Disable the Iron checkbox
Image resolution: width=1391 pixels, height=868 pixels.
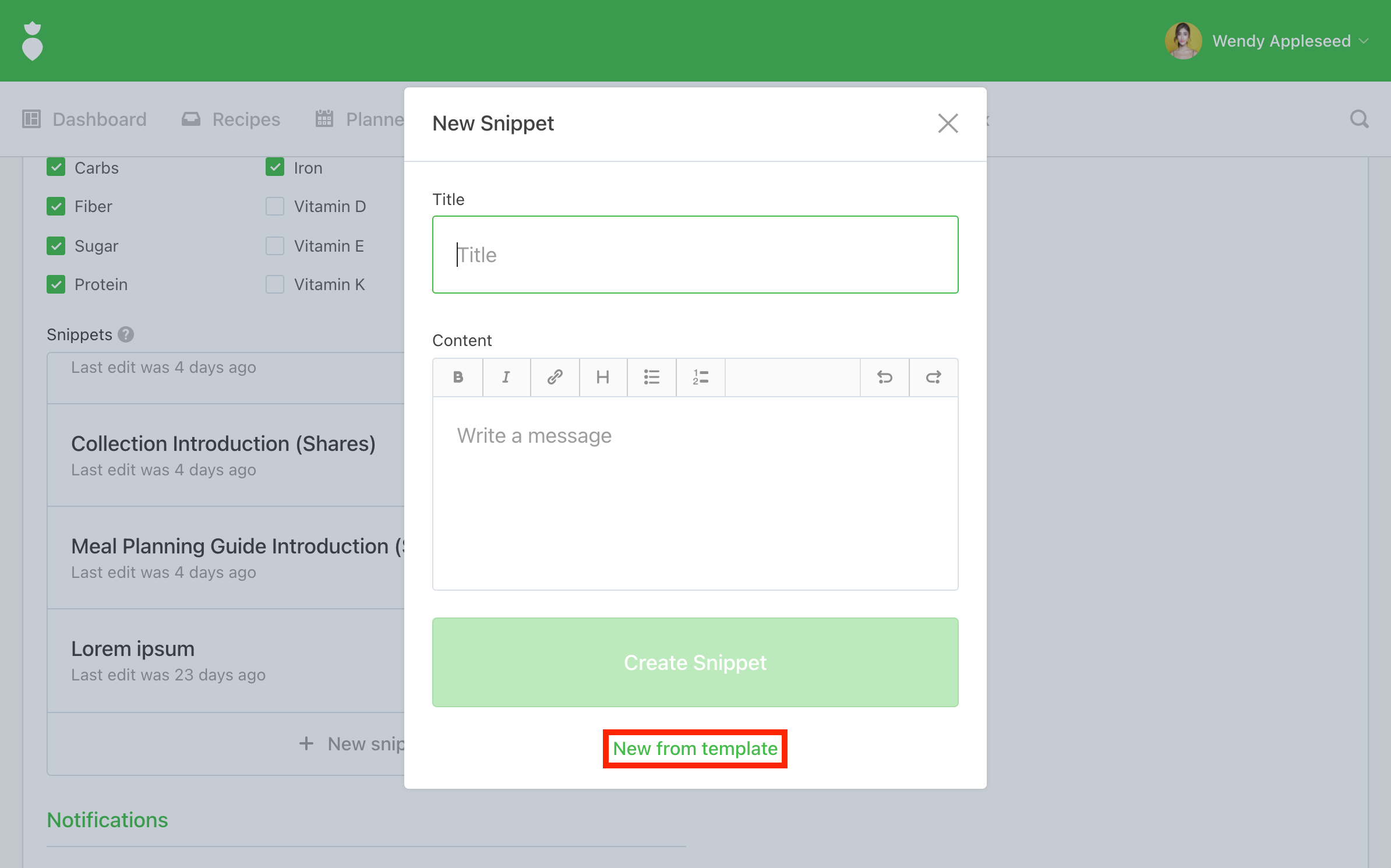tap(275, 168)
